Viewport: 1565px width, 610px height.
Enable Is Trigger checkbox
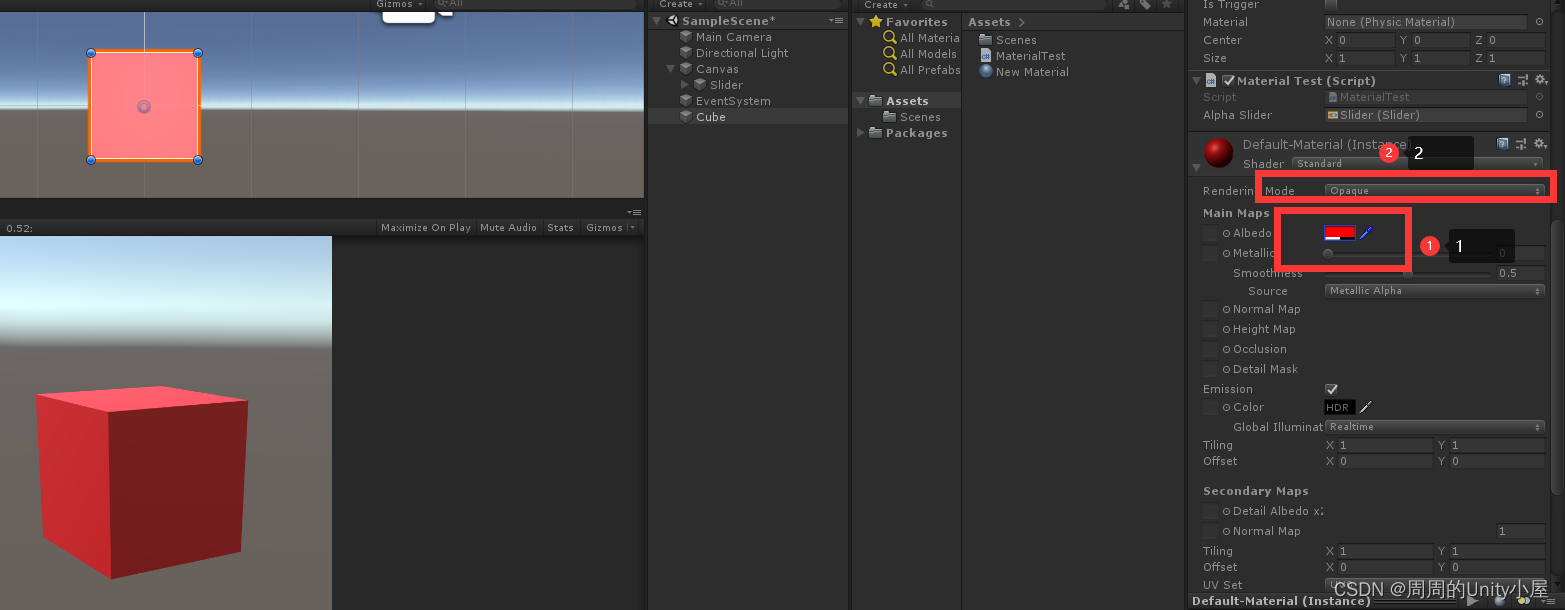[x=1331, y=5]
